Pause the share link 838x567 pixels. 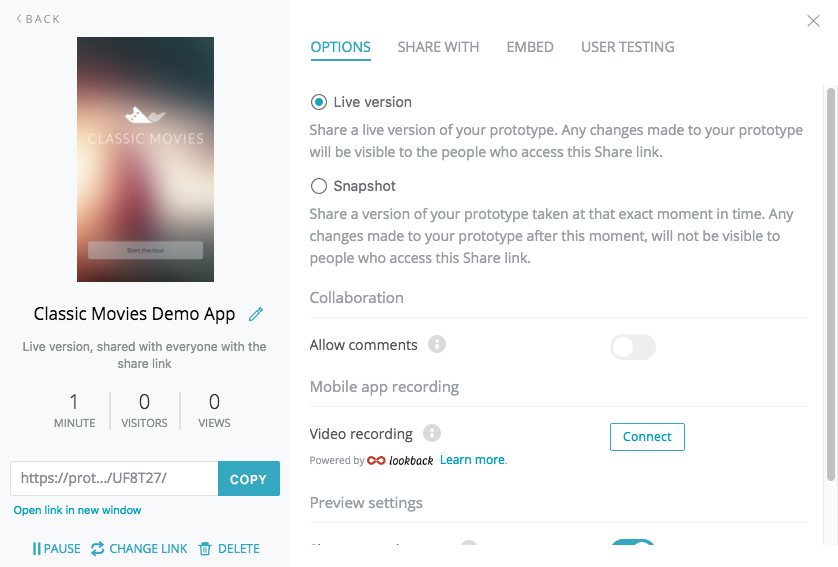coord(56,549)
